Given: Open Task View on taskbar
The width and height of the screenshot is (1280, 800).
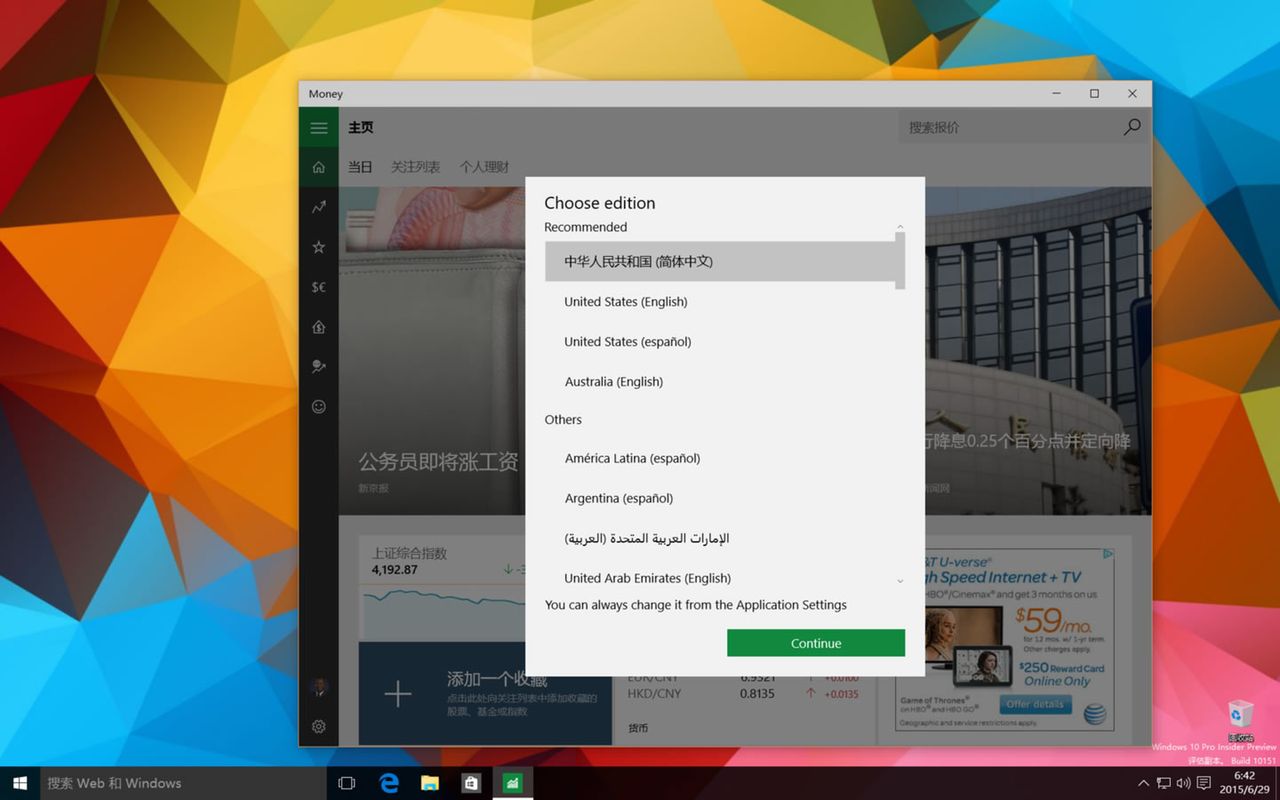Looking at the screenshot, I should click(x=346, y=783).
